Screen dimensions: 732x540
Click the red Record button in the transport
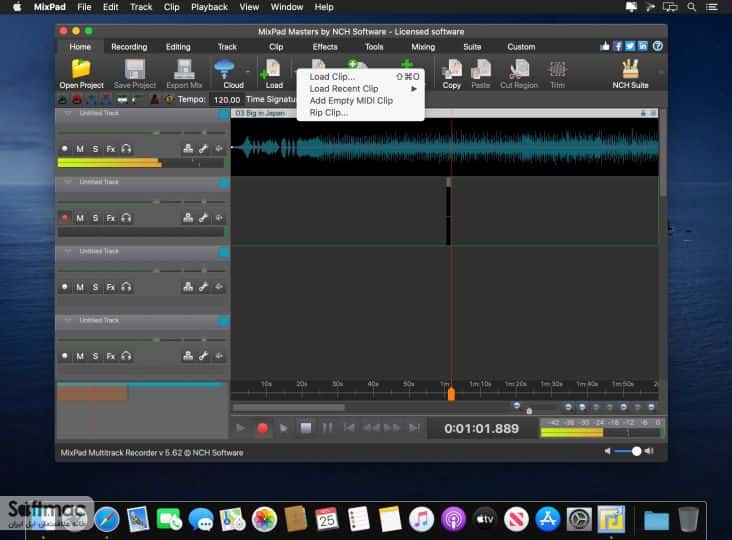coord(262,428)
